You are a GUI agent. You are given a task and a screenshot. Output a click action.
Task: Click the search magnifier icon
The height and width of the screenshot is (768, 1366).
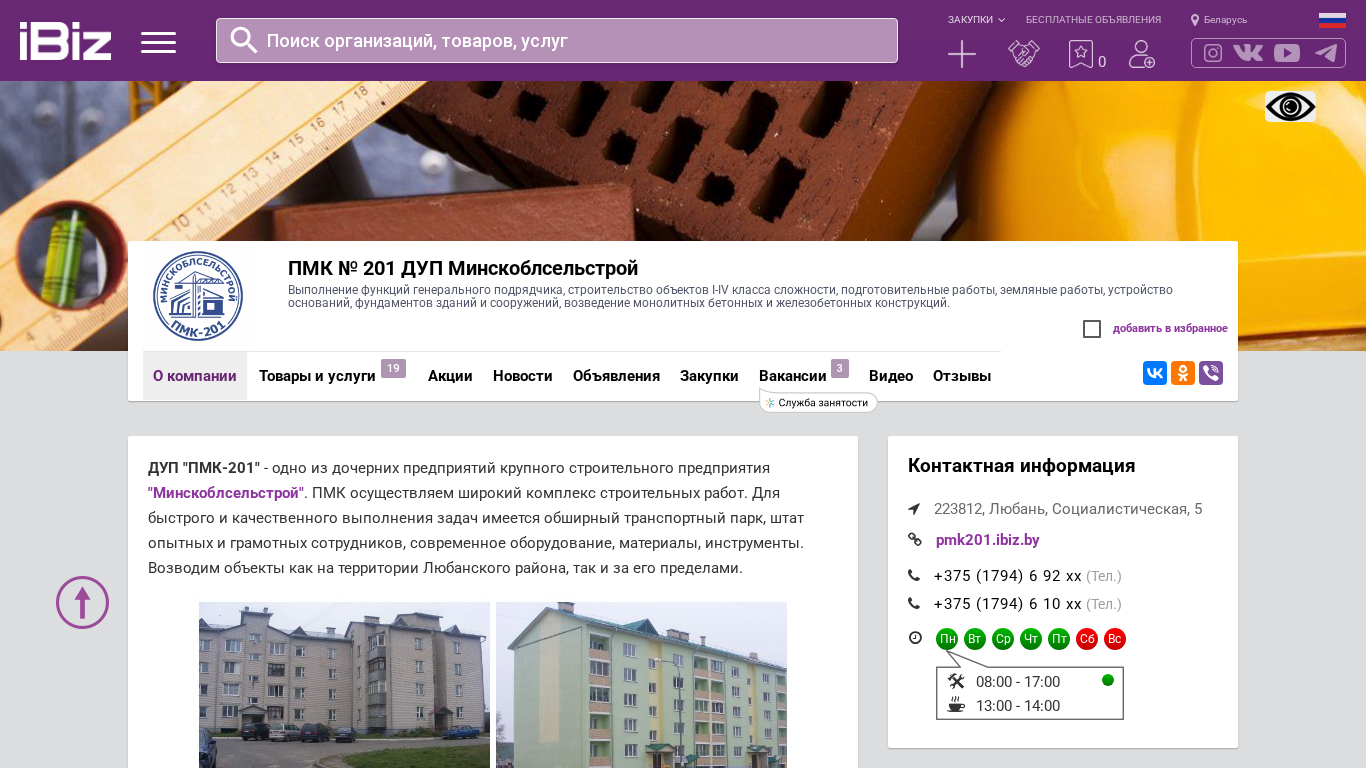pyautogui.click(x=244, y=40)
